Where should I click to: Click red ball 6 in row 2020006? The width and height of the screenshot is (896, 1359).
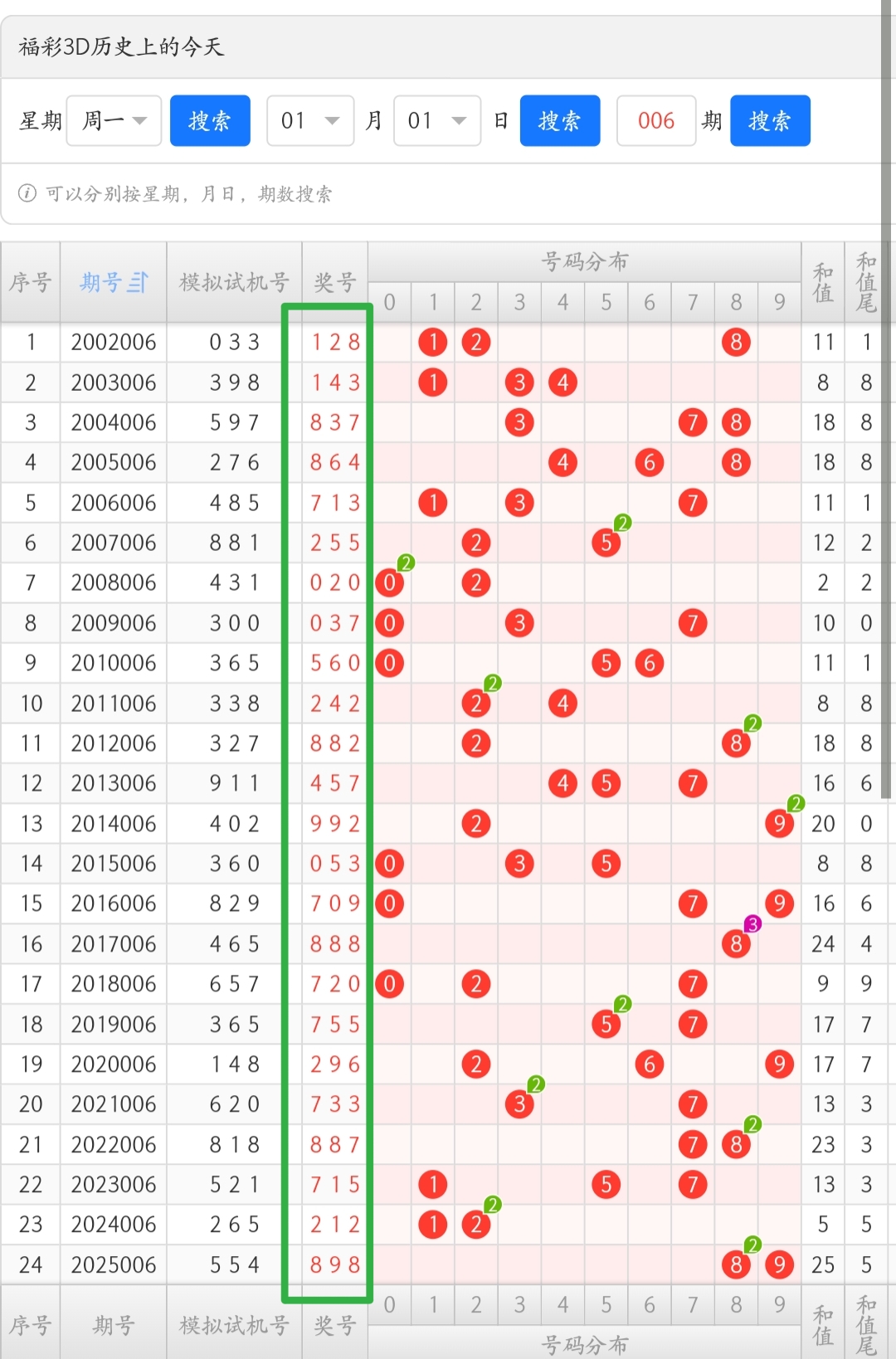click(x=650, y=1064)
